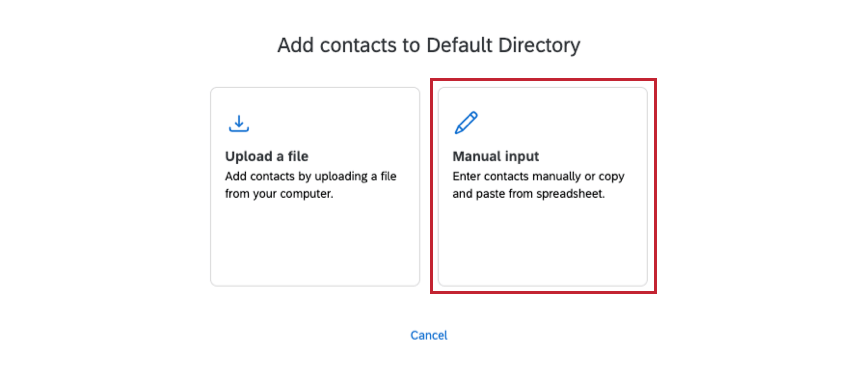Select the Manual input card
This screenshot has width=850, height=375.
543,186
